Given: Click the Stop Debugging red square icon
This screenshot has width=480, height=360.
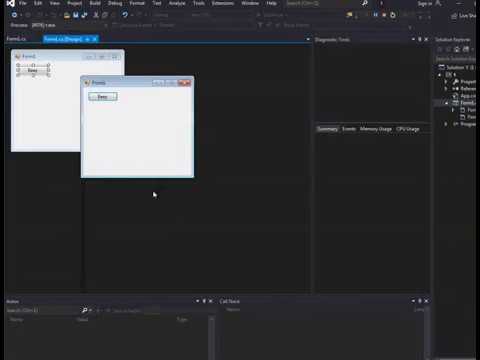Looking at the screenshot, I should coord(384,15).
